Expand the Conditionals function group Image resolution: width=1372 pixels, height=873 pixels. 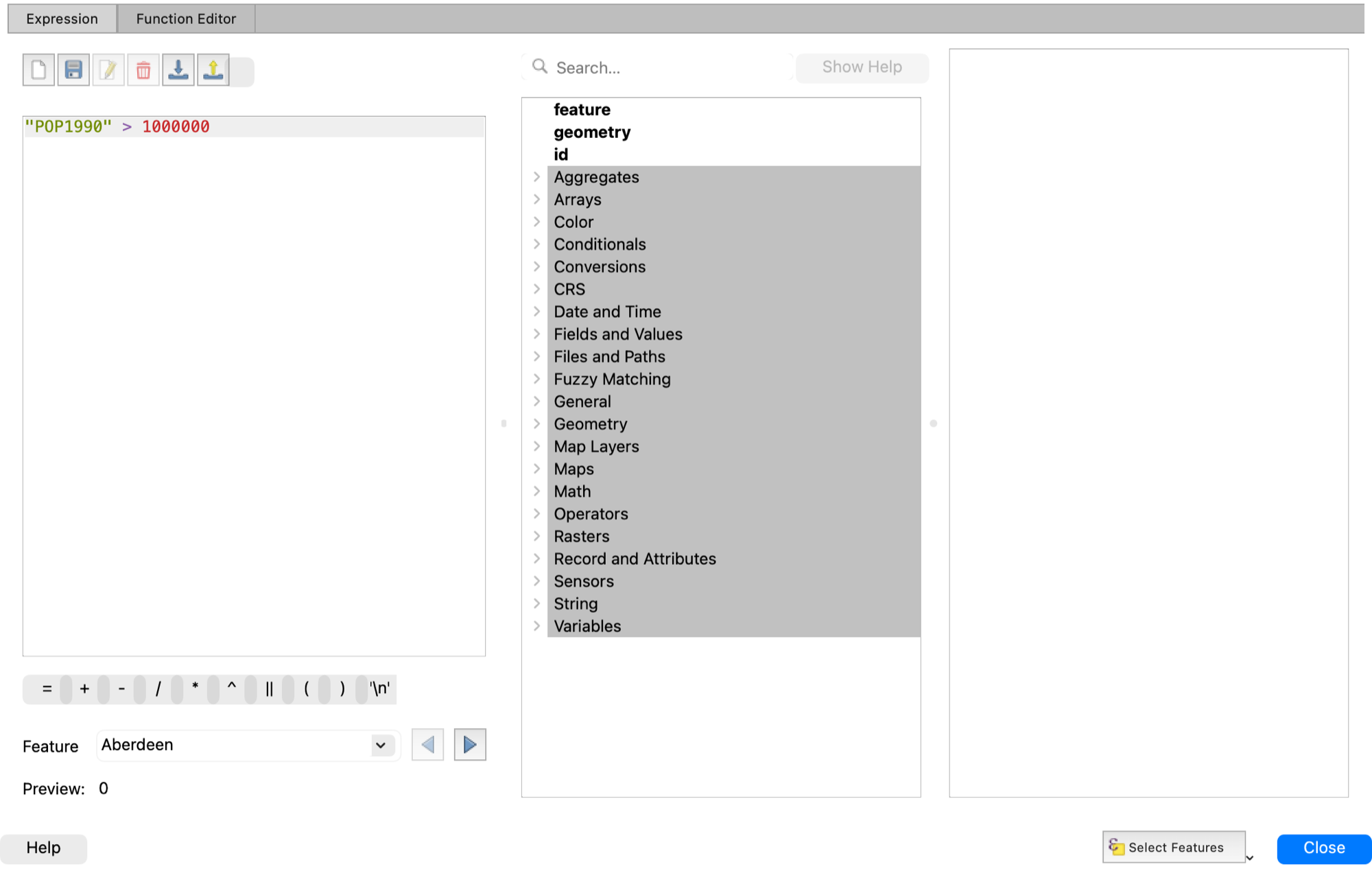pyautogui.click(x=537, y=244)
